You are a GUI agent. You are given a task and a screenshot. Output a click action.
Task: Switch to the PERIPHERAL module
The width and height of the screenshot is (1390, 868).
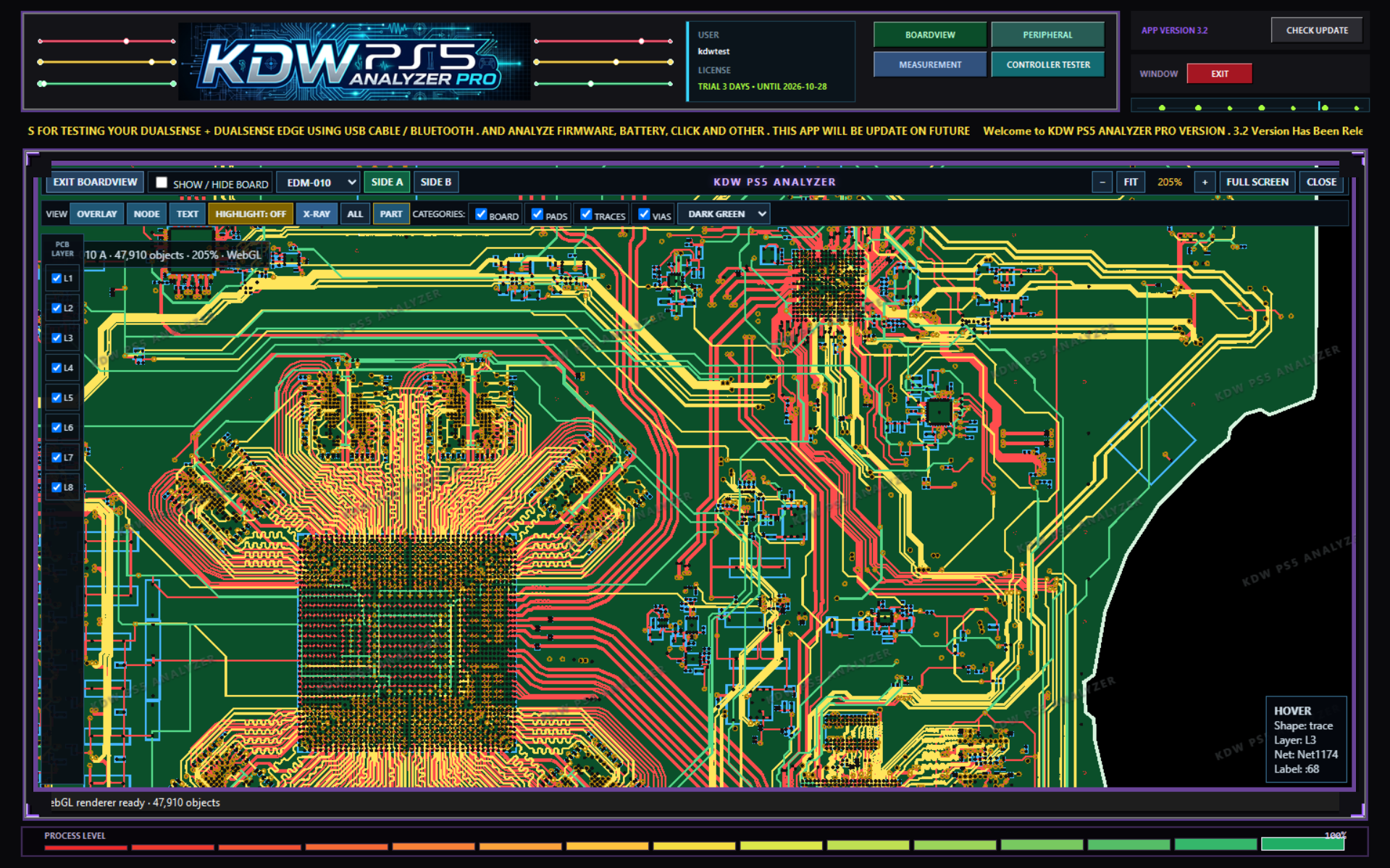pos(1047,35)
